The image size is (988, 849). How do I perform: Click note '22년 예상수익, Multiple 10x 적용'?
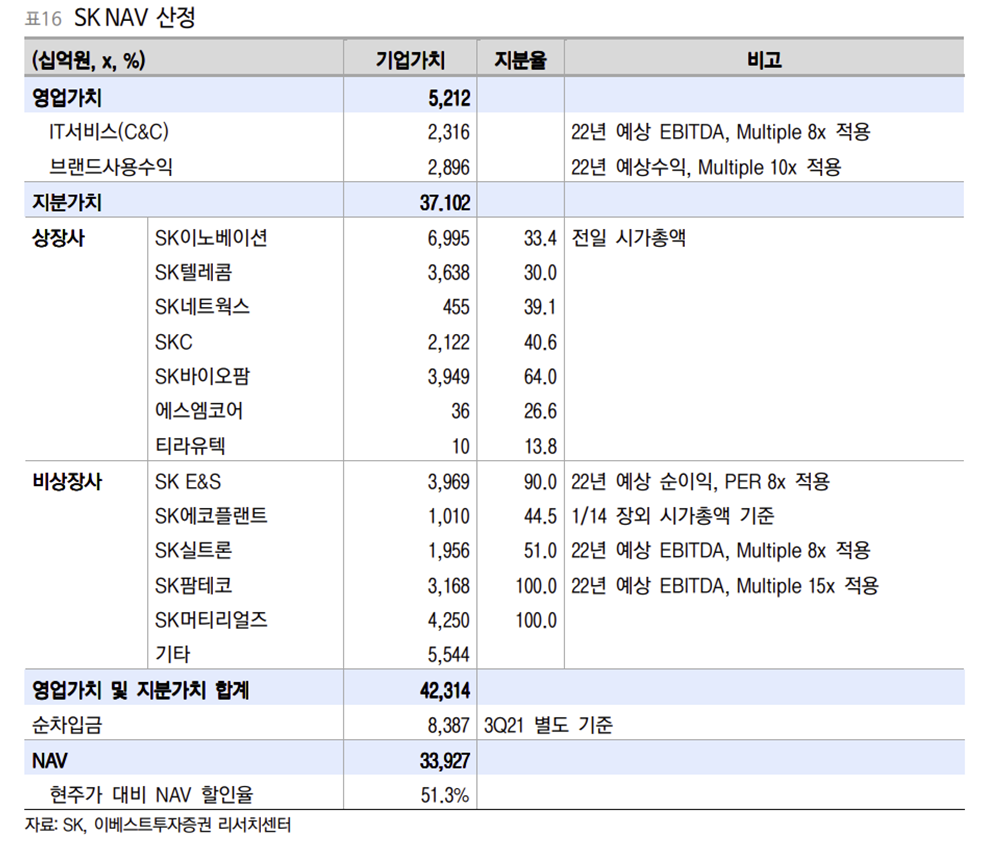tap(706, 167)
